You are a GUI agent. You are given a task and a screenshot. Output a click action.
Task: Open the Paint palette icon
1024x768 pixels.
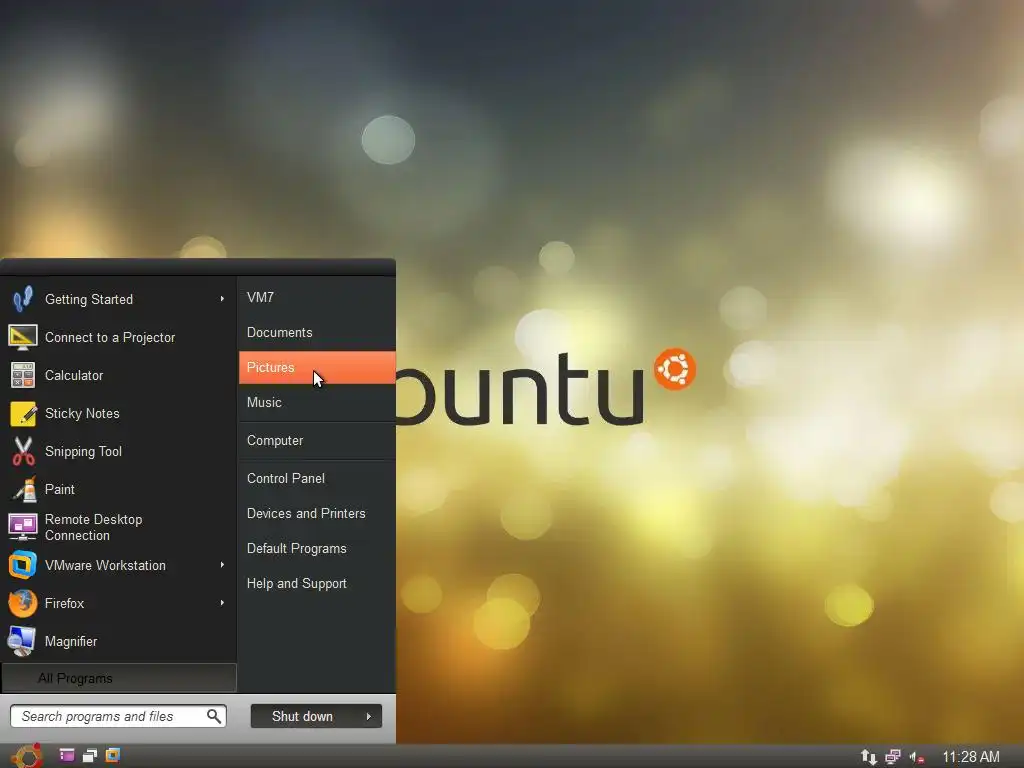tap(24, 489)
